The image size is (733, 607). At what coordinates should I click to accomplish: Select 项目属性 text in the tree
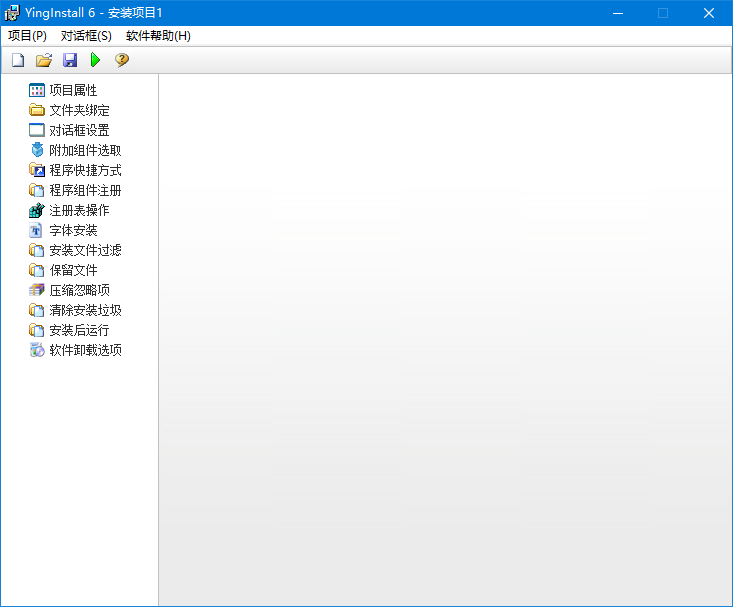(x=73, y=90)
